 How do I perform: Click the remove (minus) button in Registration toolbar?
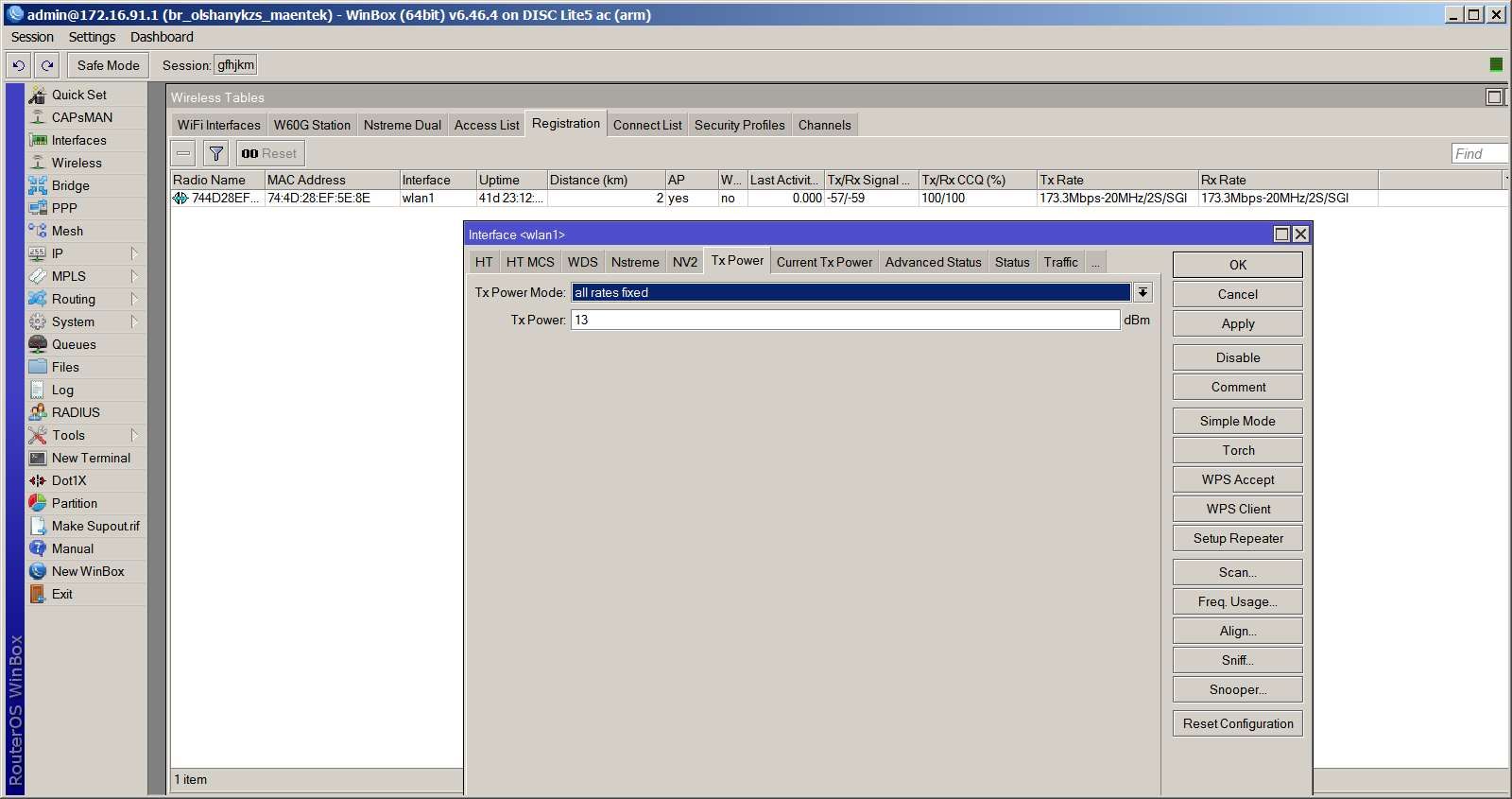pyautogui.click(x=183, y=153)
